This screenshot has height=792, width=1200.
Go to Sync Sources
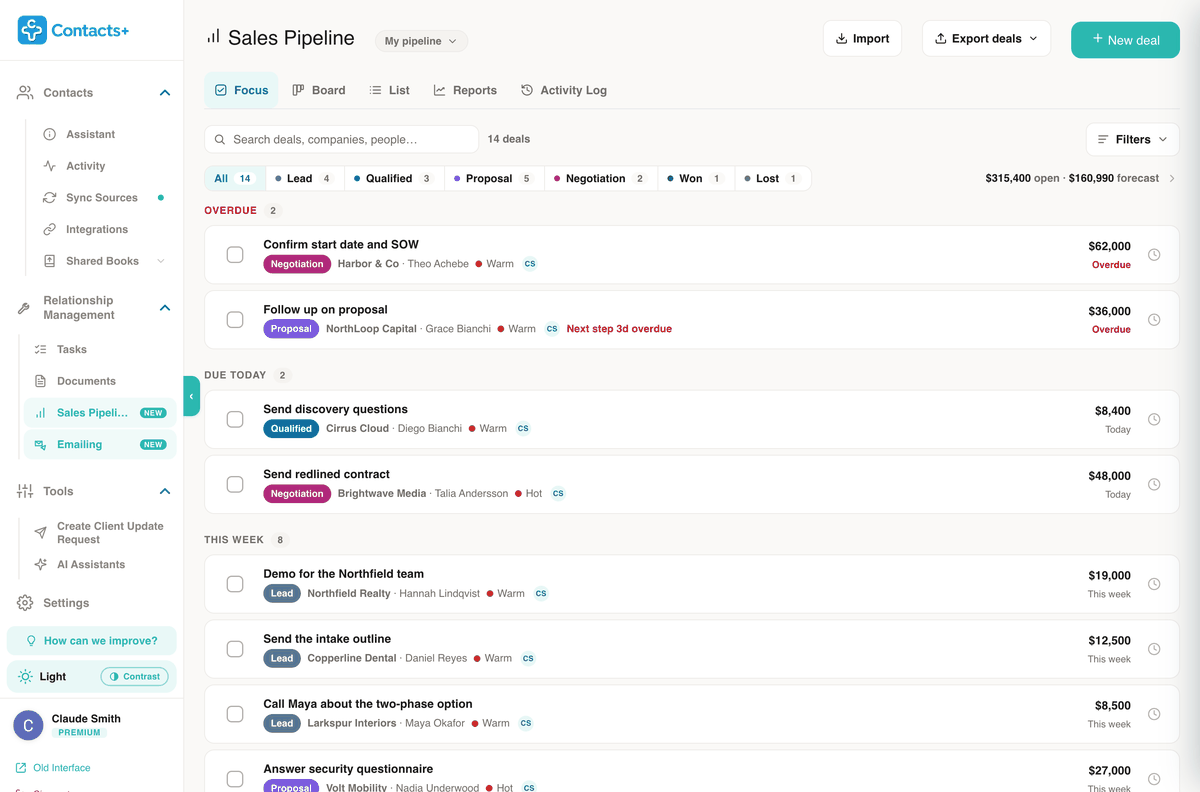pyautogui.click(x=101, y=198)
